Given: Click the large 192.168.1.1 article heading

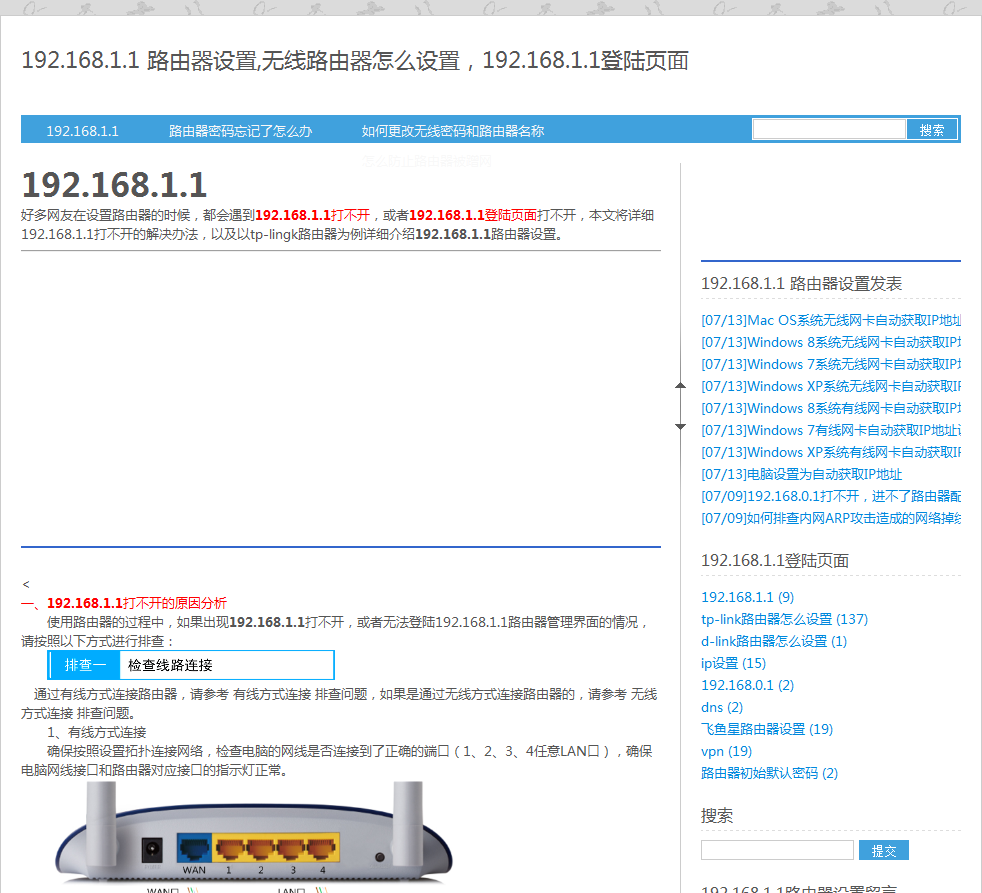Looking at the screenshot, I should click(114, 185).
